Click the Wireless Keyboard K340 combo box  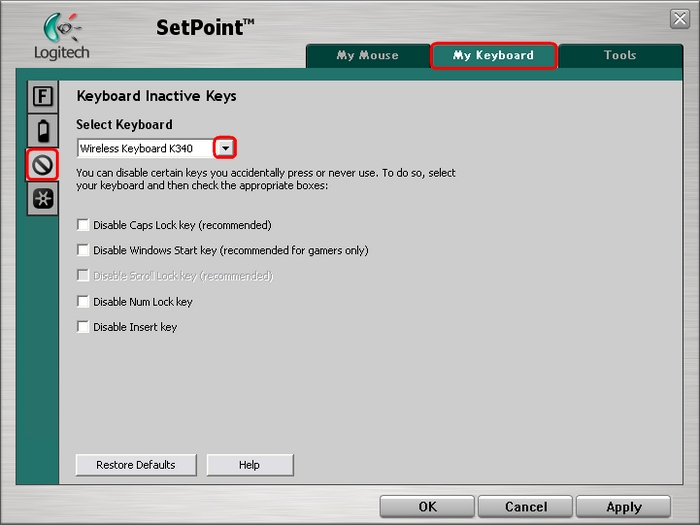(145, 148)
